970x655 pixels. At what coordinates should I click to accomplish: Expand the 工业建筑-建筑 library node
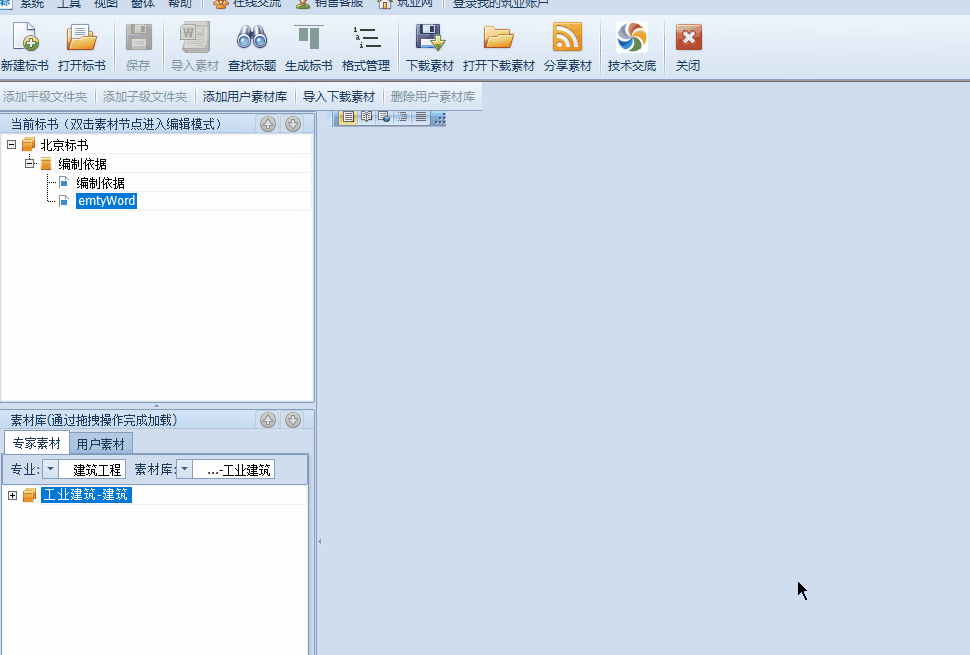(12, 495)
